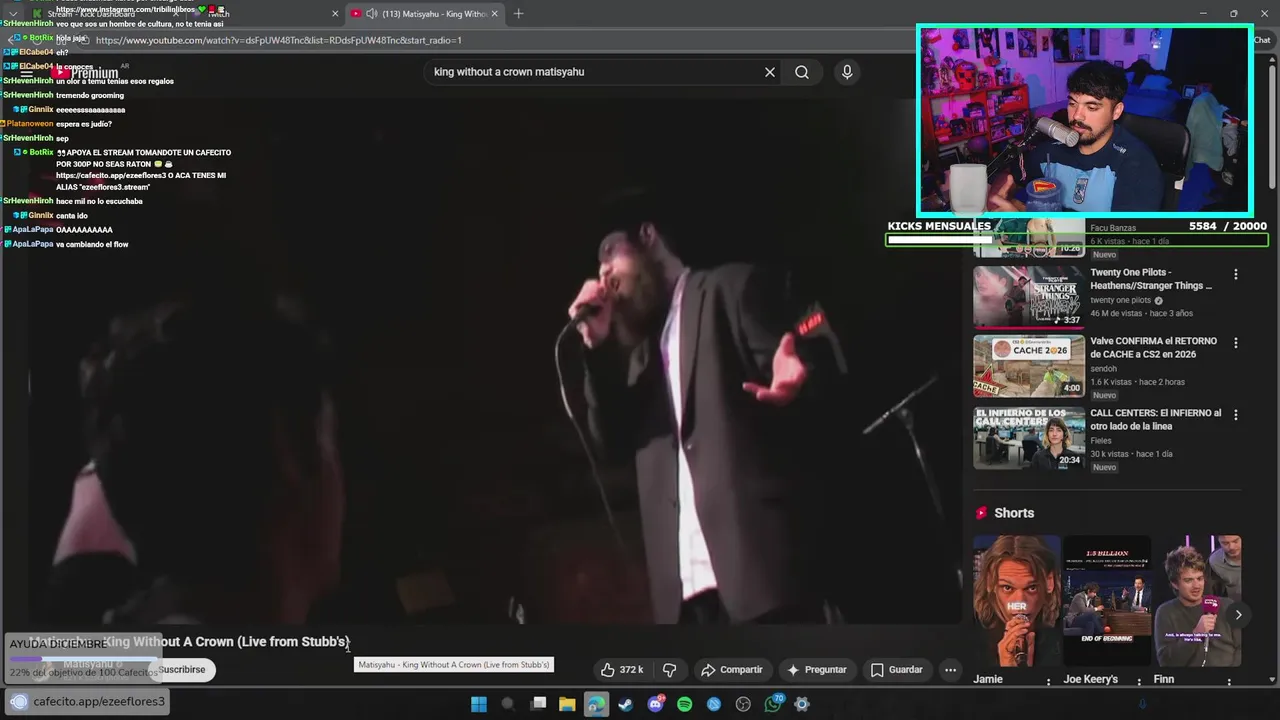Show next Shorts with arrow
This screenshot has width=1280, height=720.
click(x=1238, y=615)
